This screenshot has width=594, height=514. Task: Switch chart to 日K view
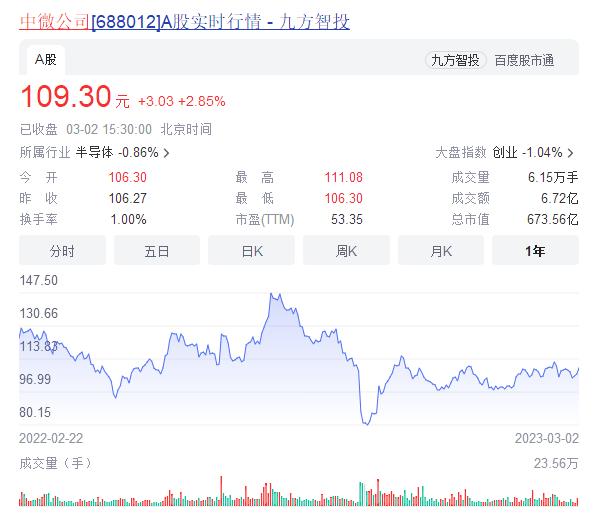pos(252,251)
